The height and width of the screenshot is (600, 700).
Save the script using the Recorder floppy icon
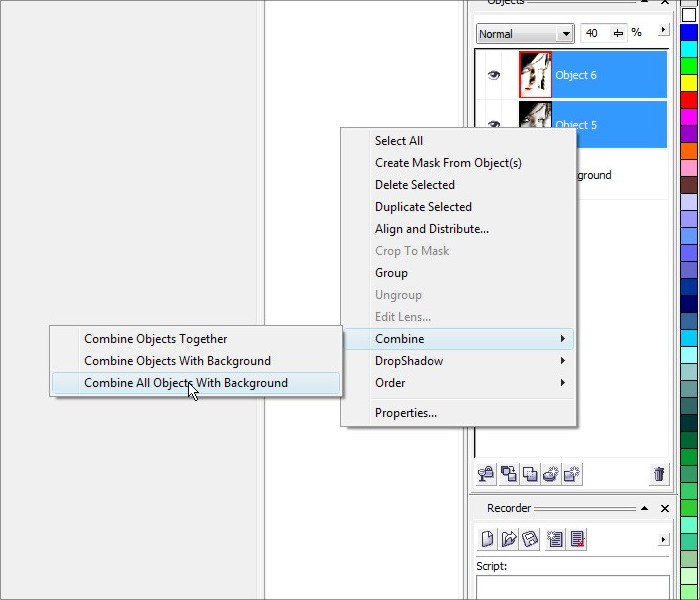[x=530, y=539]
